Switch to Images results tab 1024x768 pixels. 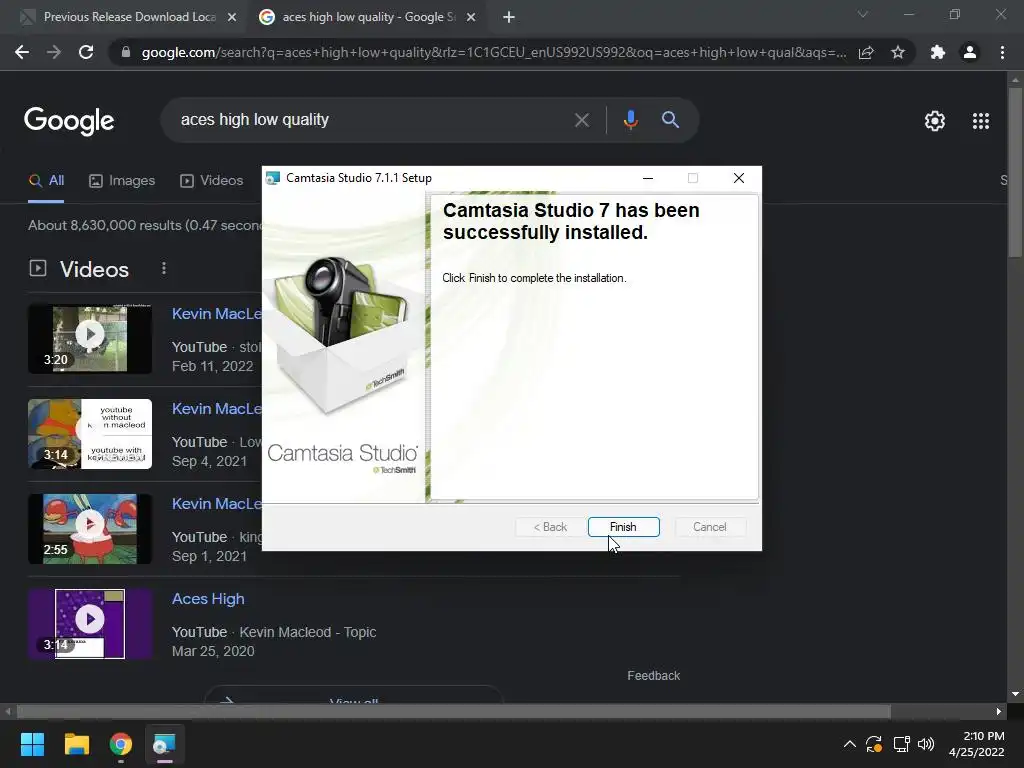point(122,181)
